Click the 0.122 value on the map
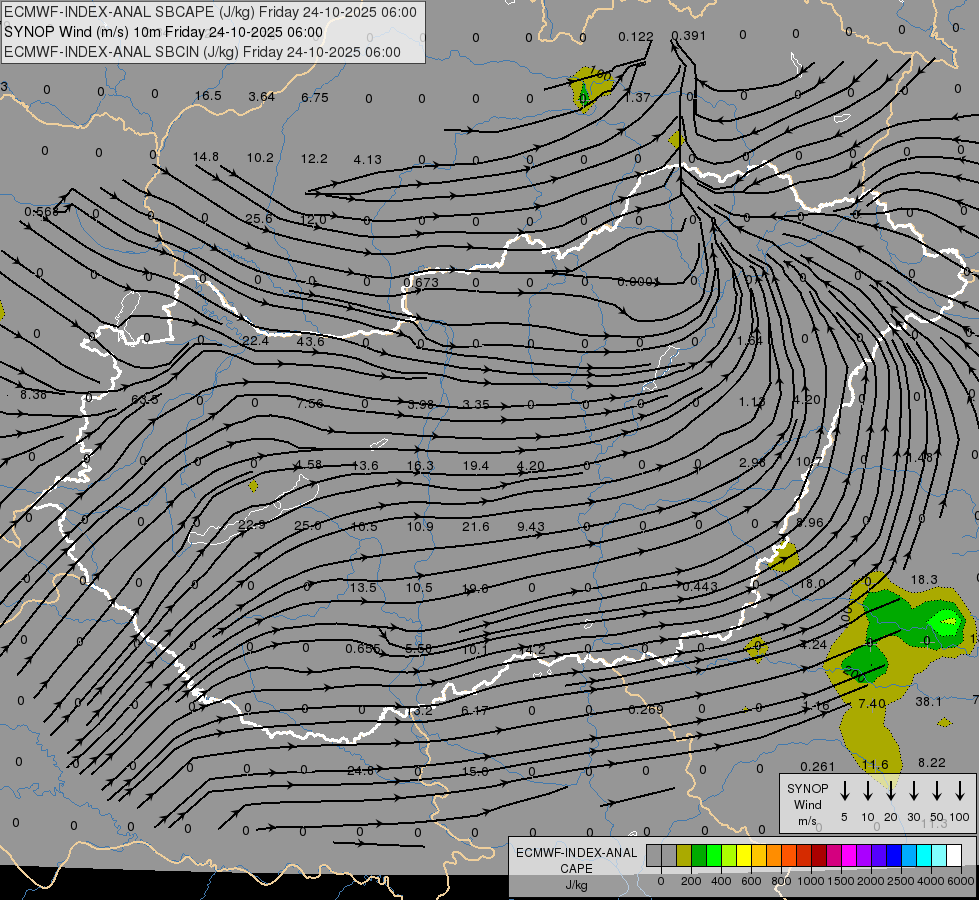The image size is (979, 900). click(636, 37)
